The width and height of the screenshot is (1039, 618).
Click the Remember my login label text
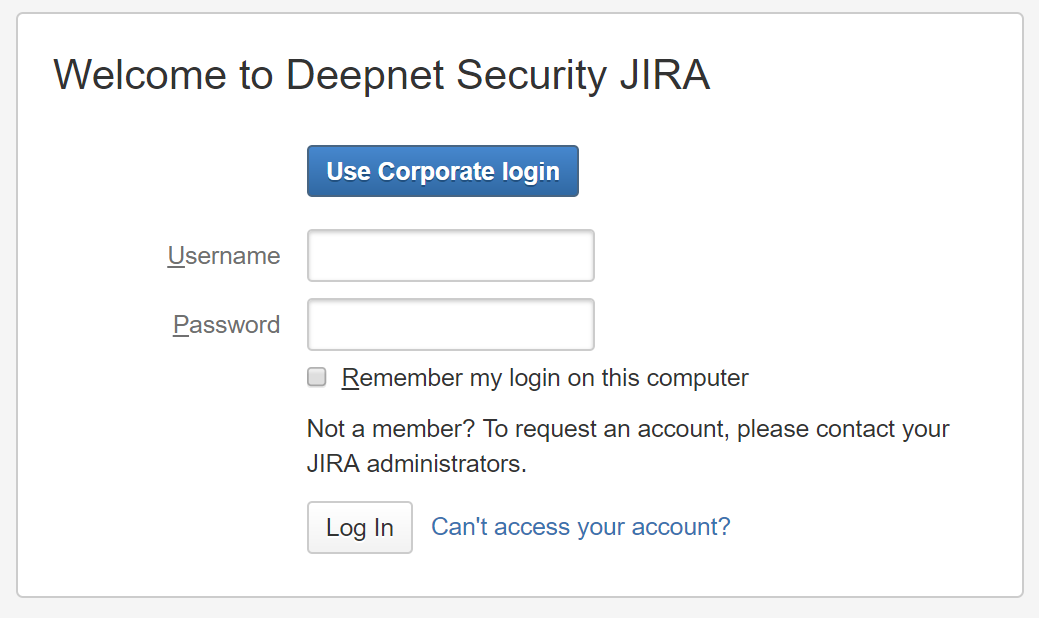tap(545, 378)
